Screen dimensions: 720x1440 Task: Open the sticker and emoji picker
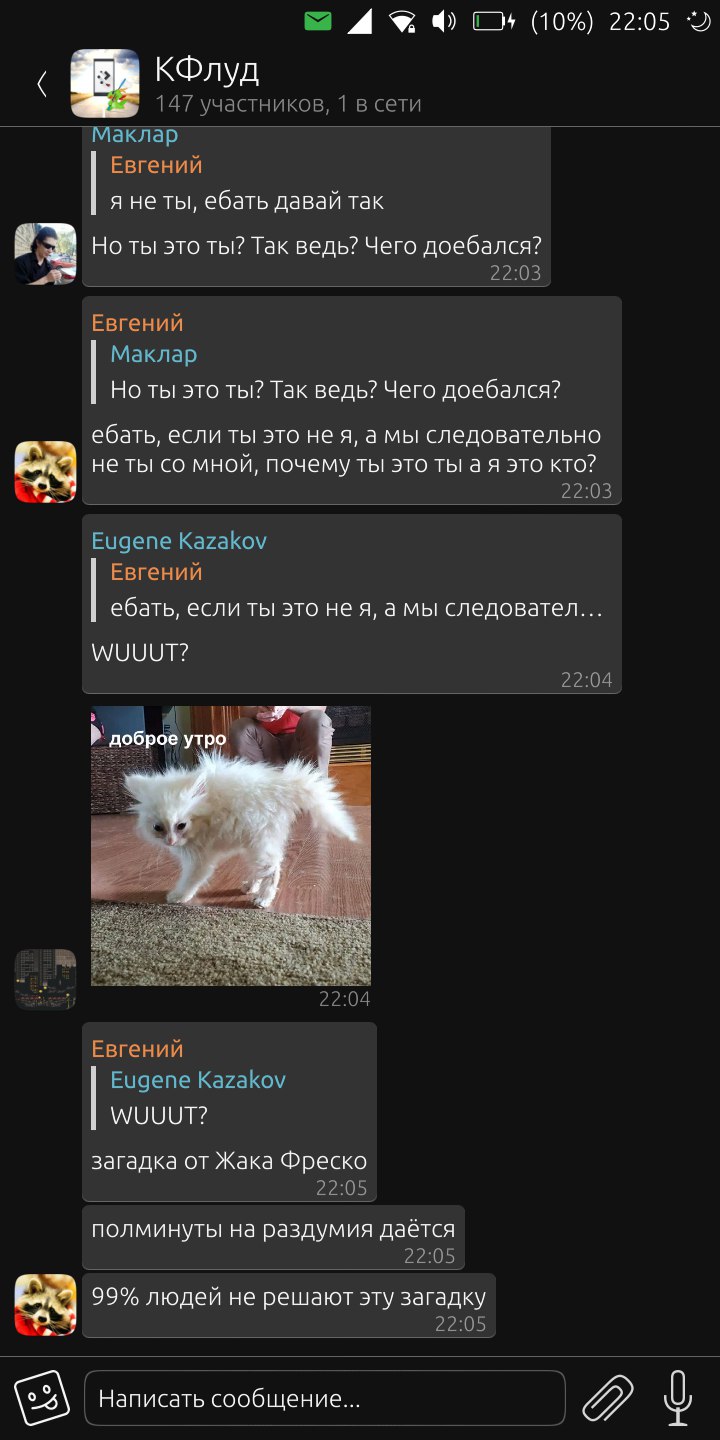pyautogui.click(x=41, y=1397)
